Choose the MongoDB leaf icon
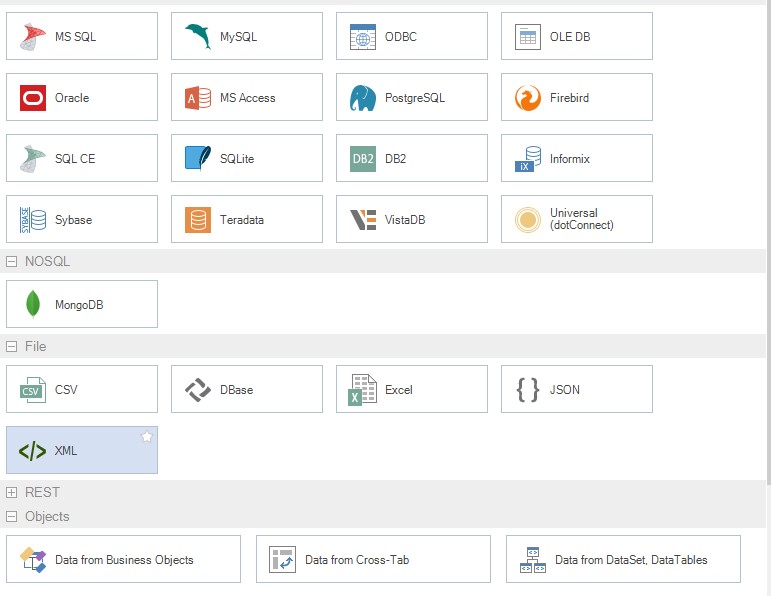Screen dimensions: 771x596 pyautogui.click(x=32, y=304)
